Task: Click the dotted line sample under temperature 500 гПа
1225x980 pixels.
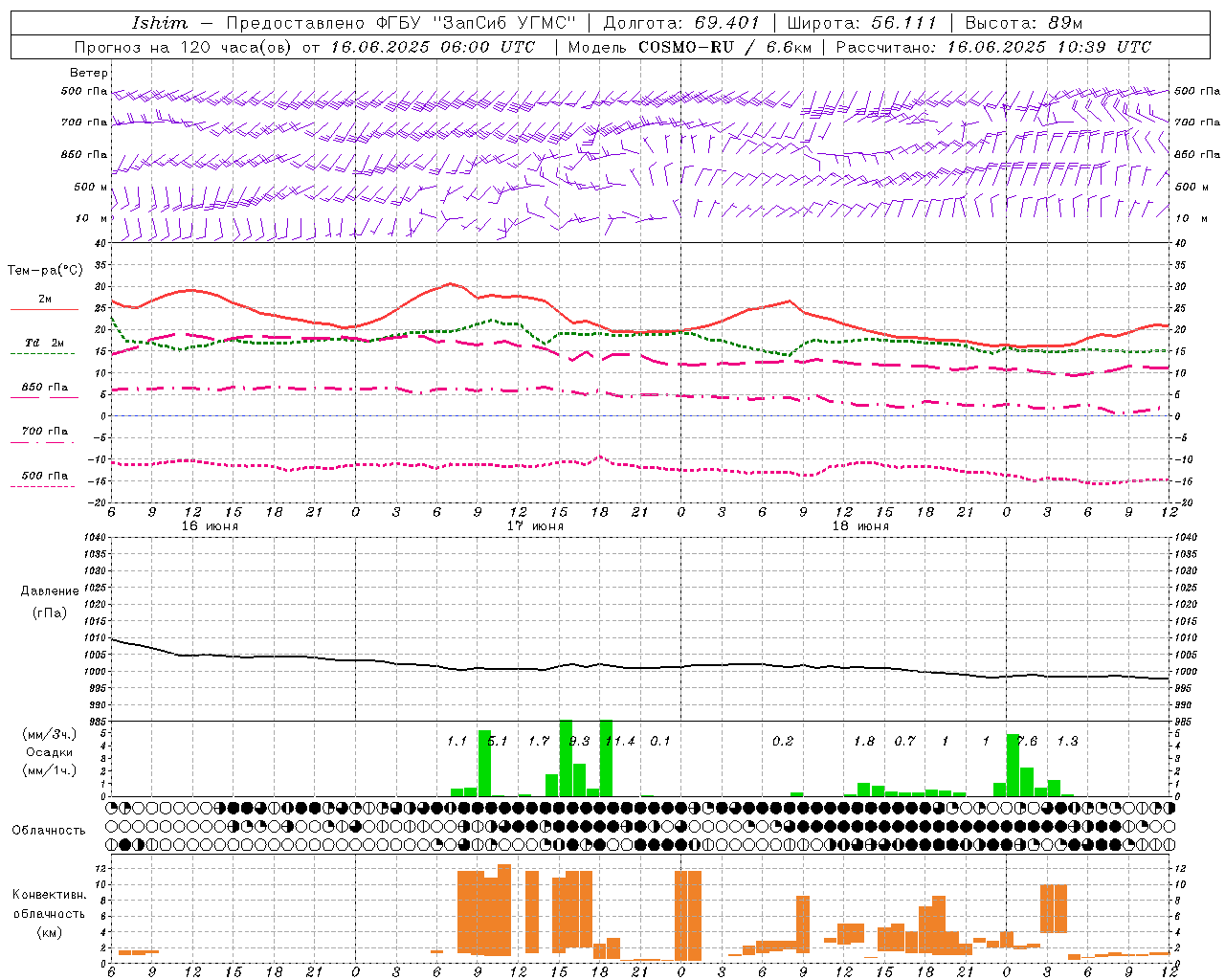Action: (x=42, y=486)
